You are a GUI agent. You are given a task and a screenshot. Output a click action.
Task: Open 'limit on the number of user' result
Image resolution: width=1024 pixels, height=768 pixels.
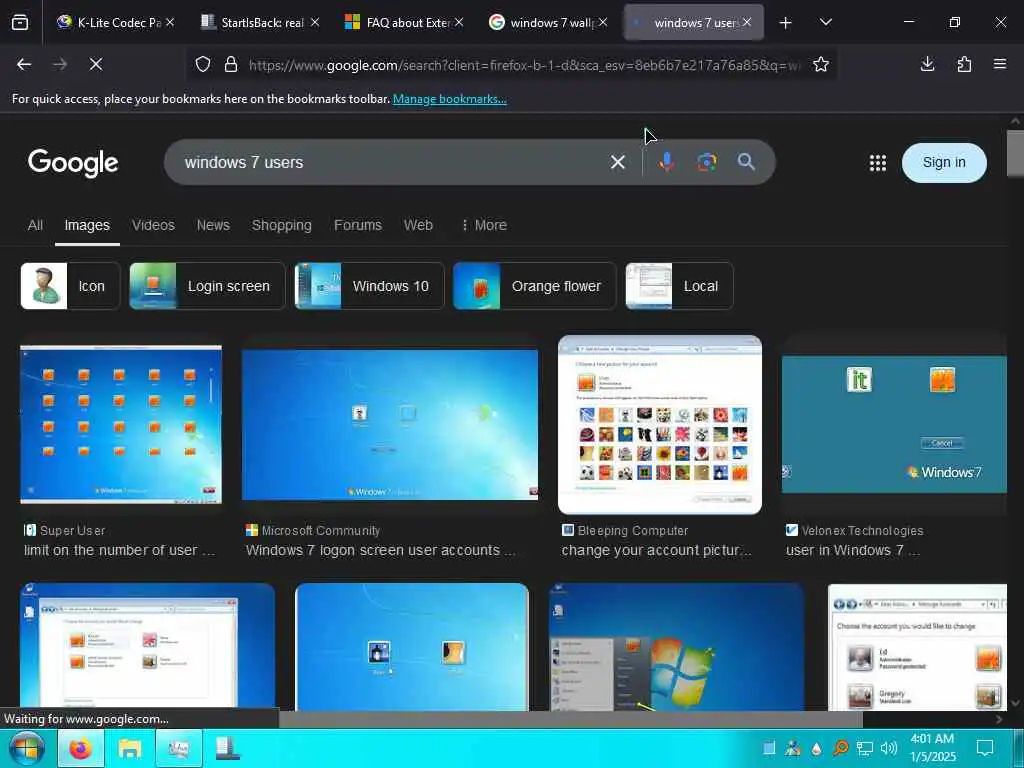(x=120, y=551)
